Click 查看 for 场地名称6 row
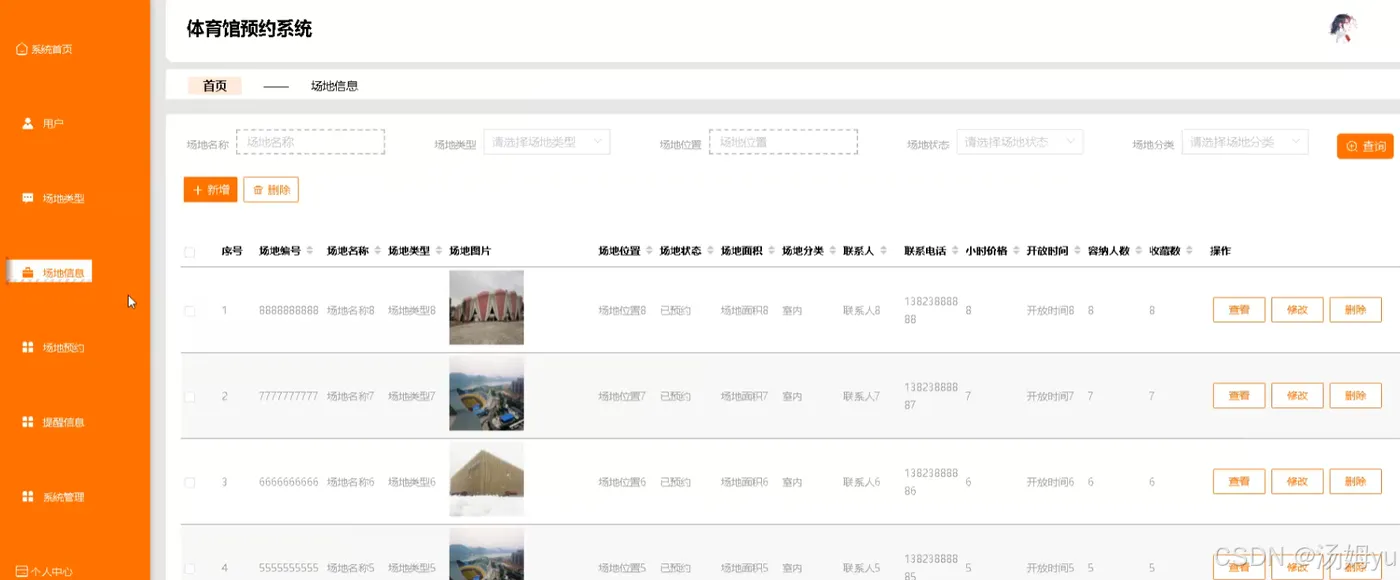This screenshot has width=1400, height=580. click(x=1239, y=482)
